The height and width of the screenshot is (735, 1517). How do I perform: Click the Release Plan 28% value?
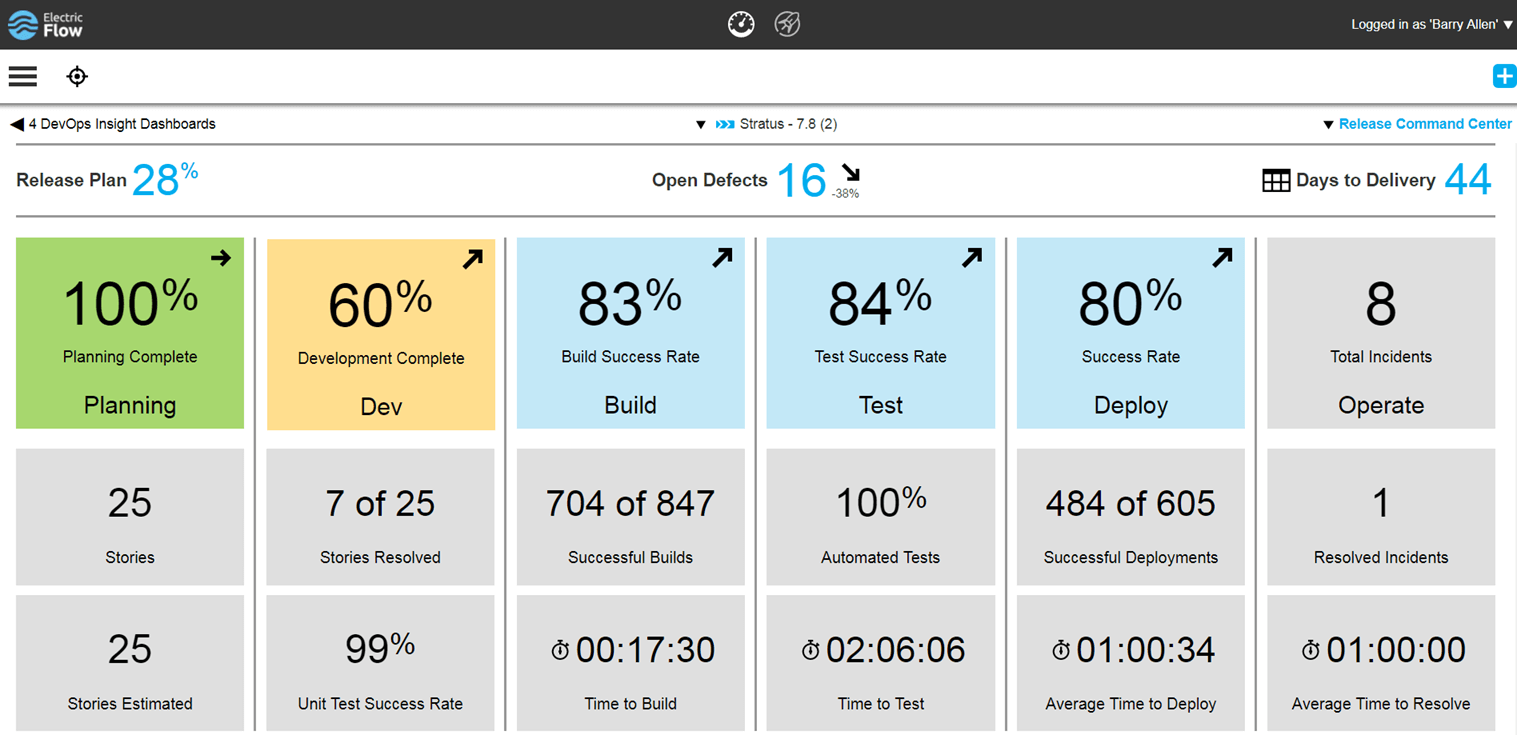coord(165,179)
